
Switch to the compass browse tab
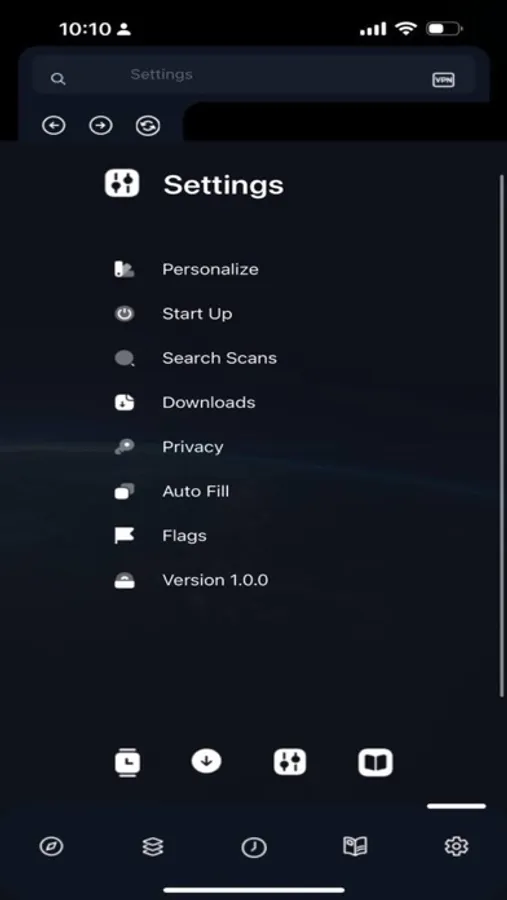coord(51,846)
